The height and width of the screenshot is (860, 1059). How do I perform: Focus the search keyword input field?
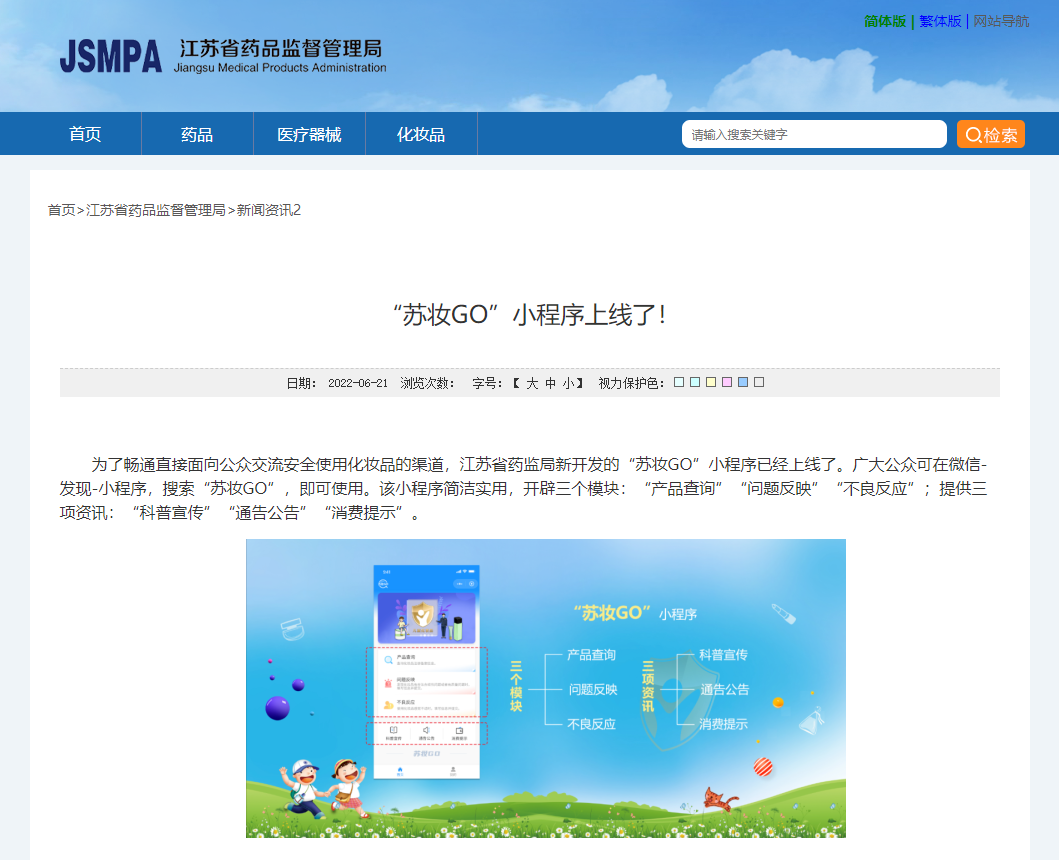tap(813, 134)
